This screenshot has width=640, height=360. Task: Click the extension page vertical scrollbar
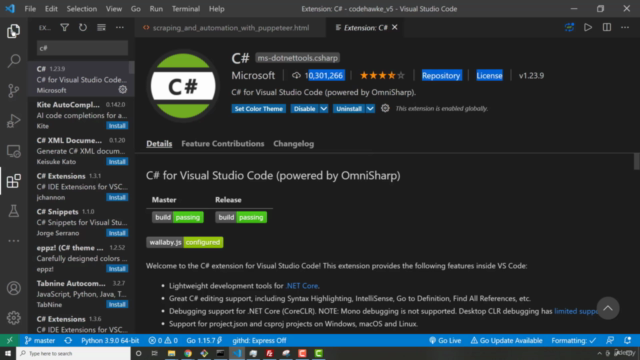pyautogui.click(x=637, y=161)
